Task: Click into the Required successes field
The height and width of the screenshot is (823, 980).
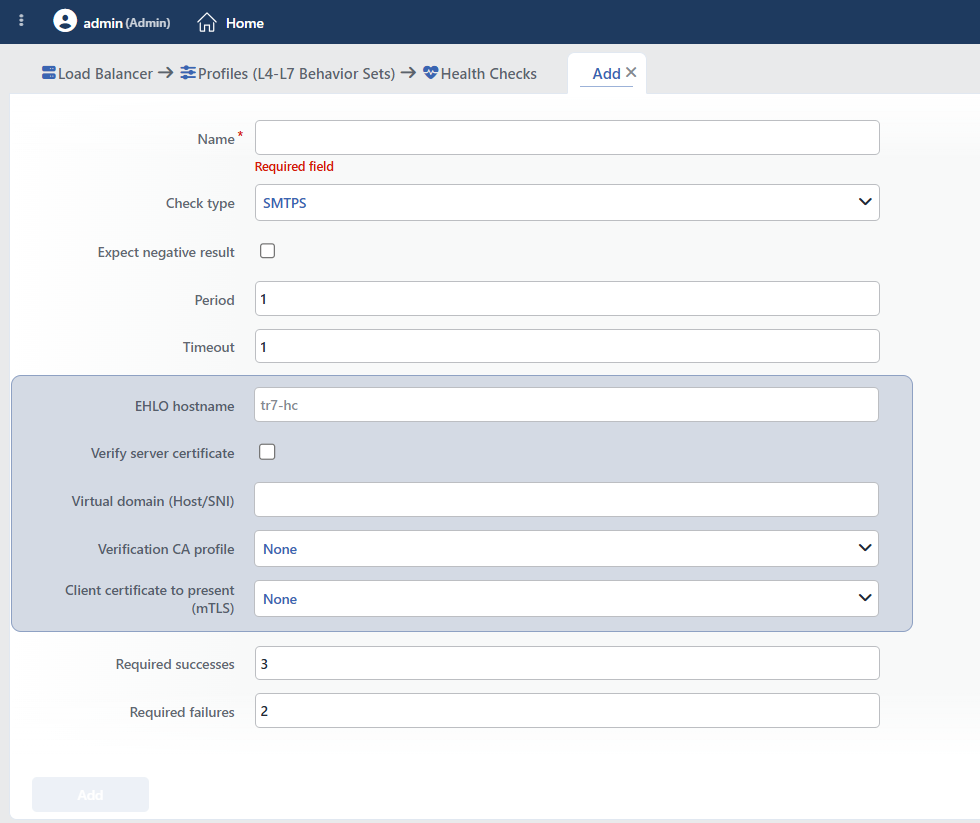Action: tap(567, 663)
